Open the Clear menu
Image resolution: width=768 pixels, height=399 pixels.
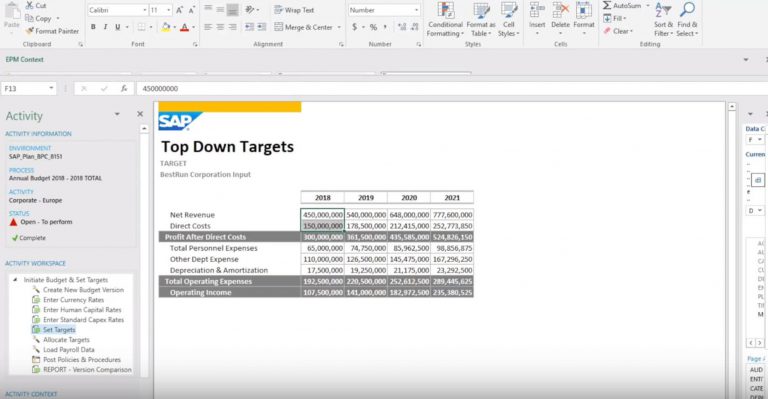(x=618, y=31)
